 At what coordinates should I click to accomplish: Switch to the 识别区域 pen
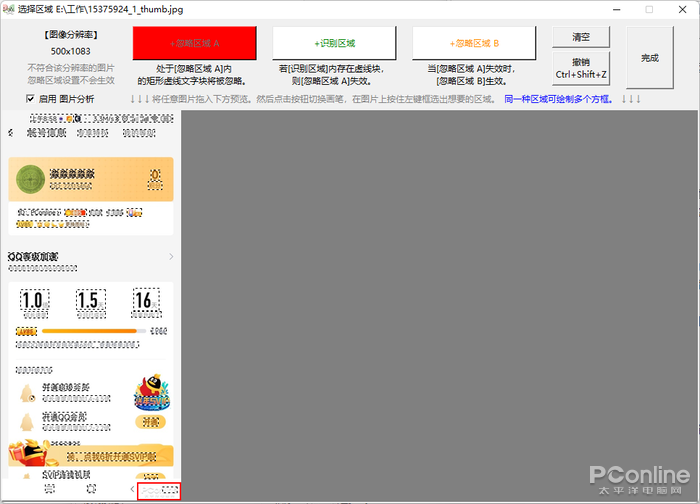tap(334, 43)
